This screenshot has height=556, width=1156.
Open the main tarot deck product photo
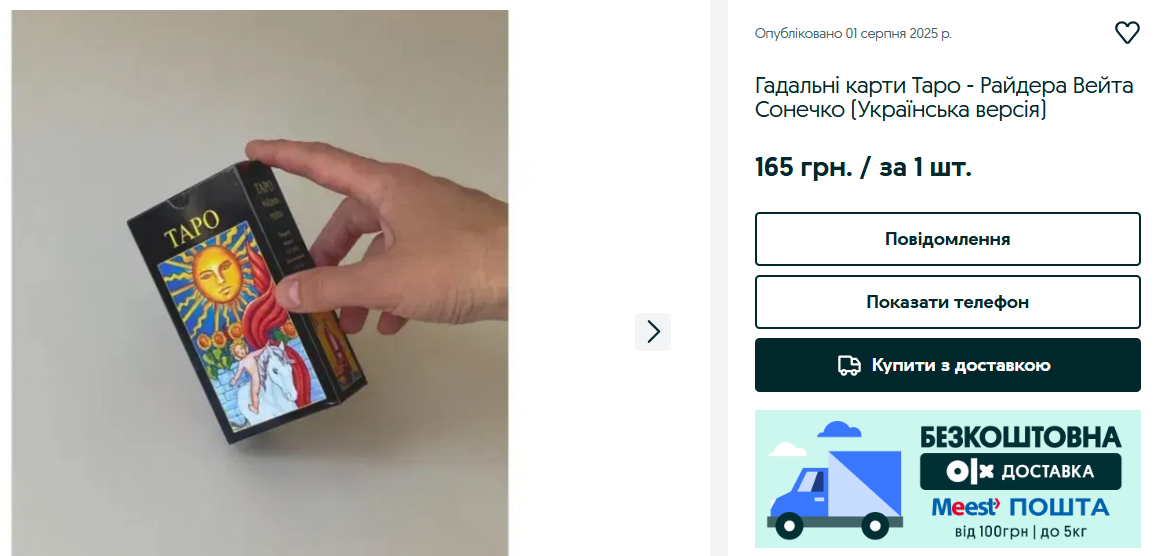coord(260,283)
